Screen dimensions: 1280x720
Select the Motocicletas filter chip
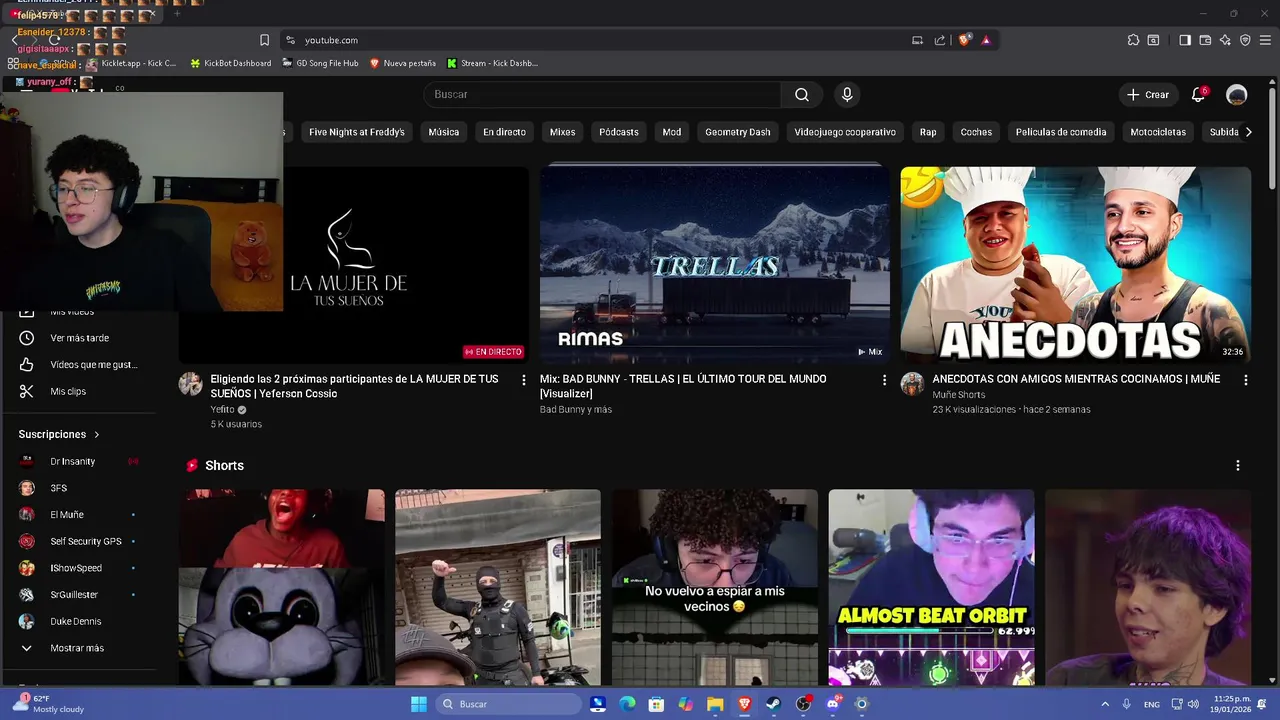(x=1158, y=132)
